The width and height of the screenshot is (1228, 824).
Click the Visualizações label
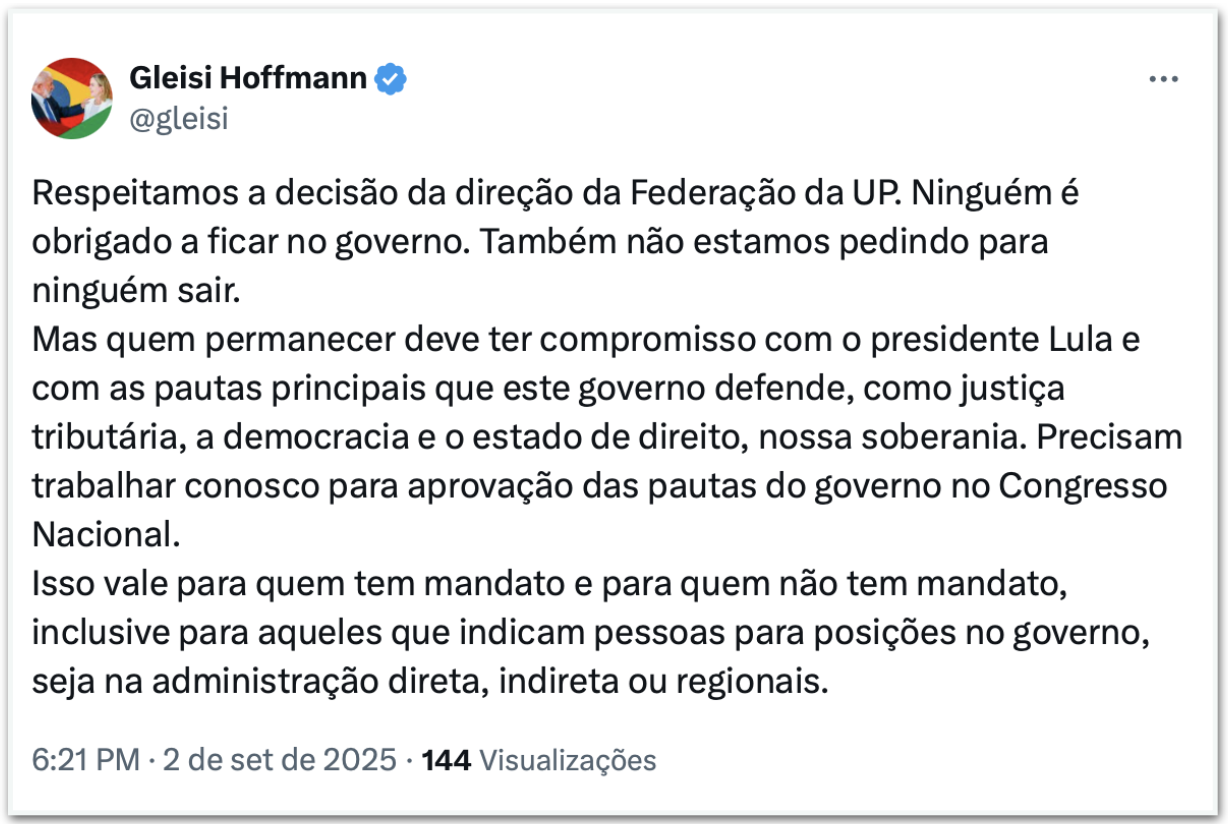(x=568, y=760)
